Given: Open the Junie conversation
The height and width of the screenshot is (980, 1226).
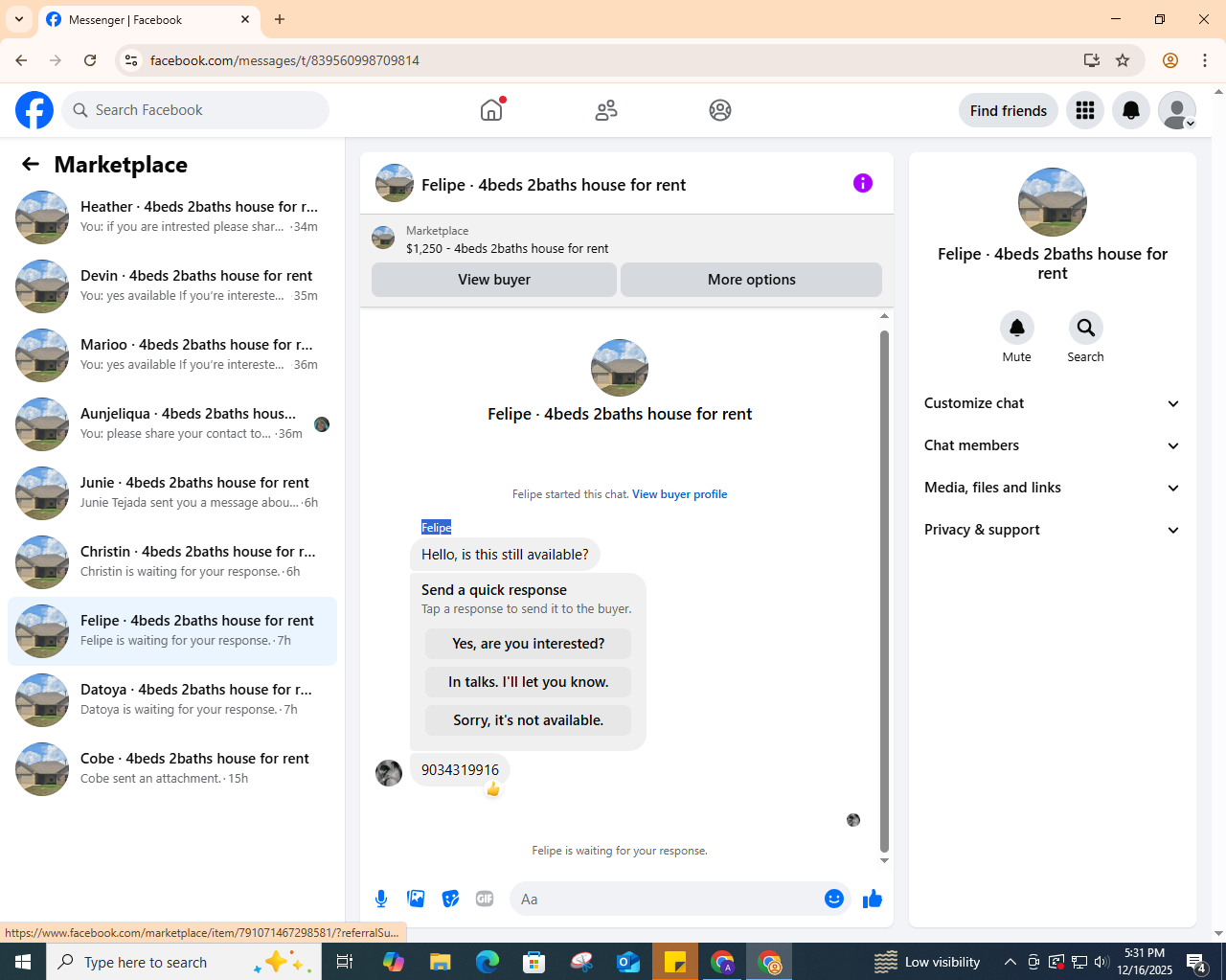Looking at the screenshot, I should click(172, 493).
